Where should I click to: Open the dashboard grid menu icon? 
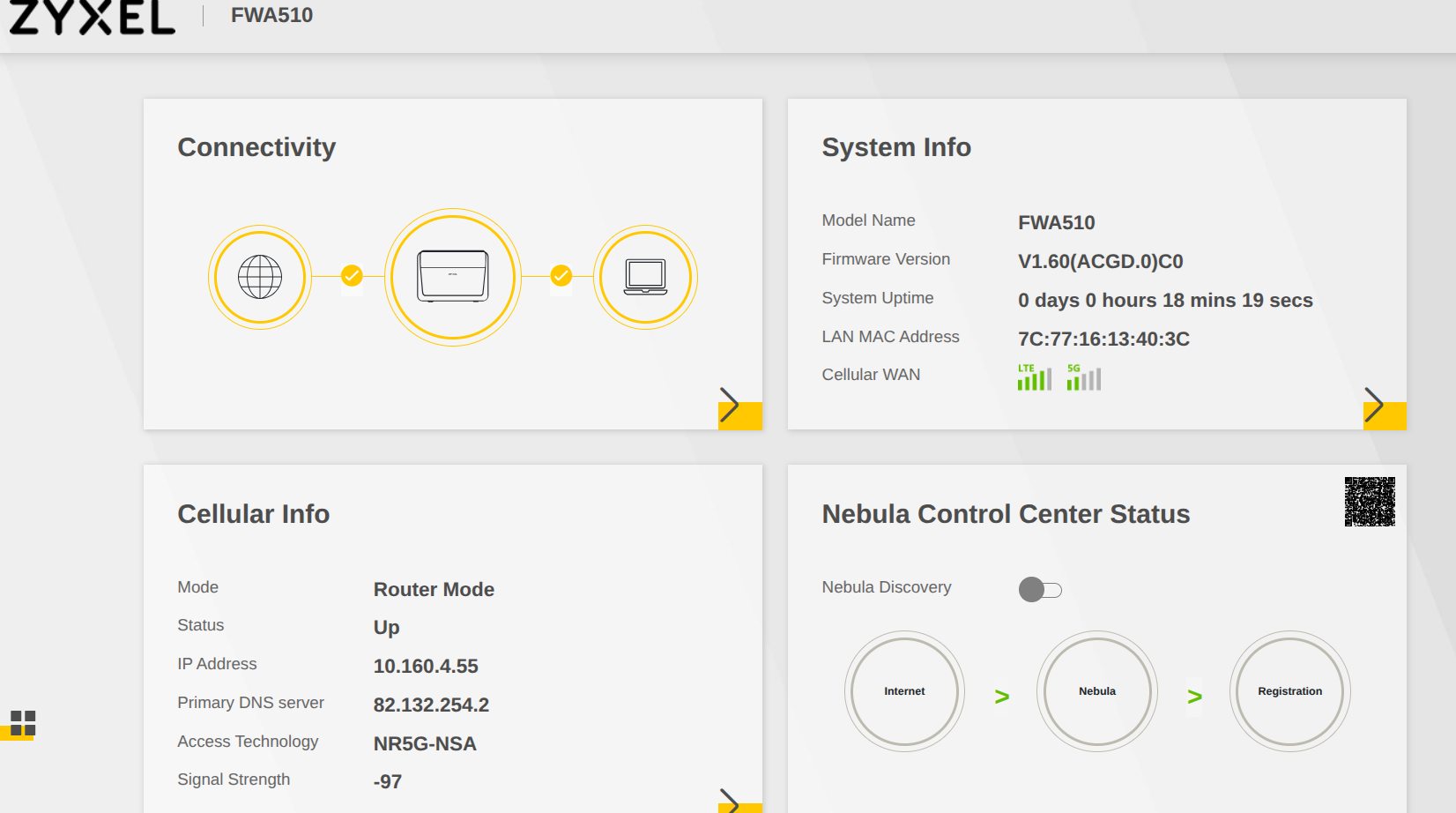pyautogui.click(x=23, y=723)
